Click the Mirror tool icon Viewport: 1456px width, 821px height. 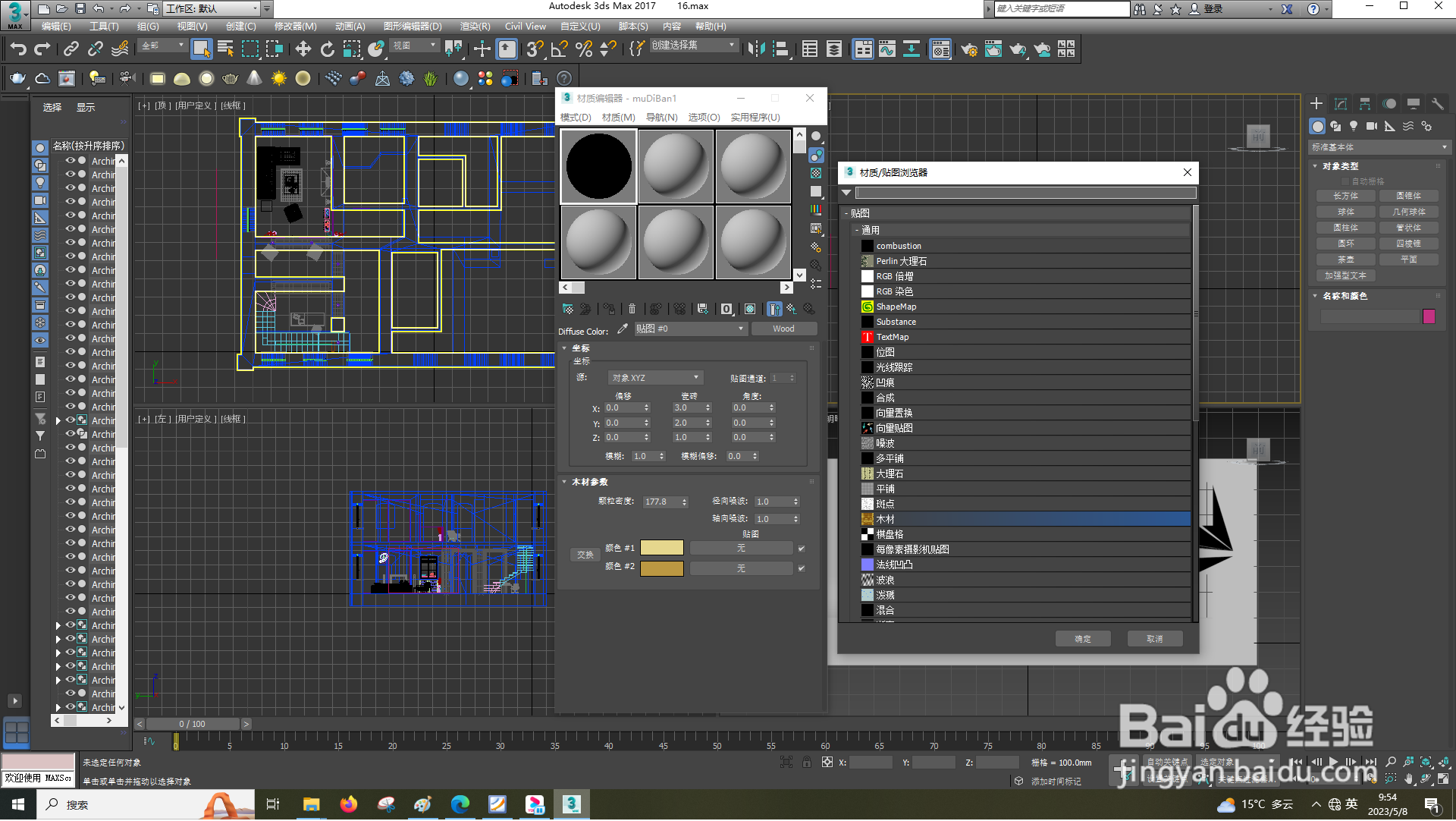click(756, 49)
